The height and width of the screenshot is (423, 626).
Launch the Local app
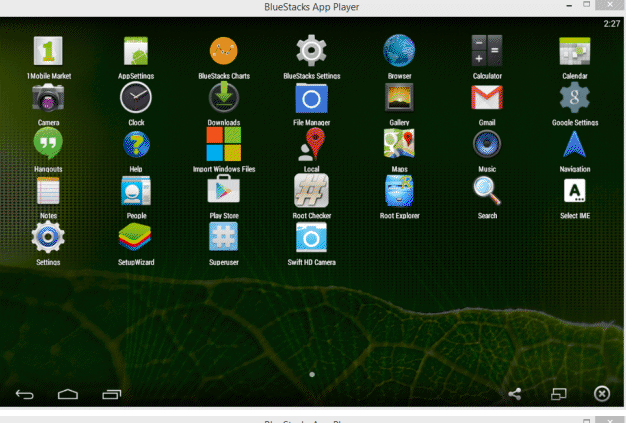click(x=311, y=144)
